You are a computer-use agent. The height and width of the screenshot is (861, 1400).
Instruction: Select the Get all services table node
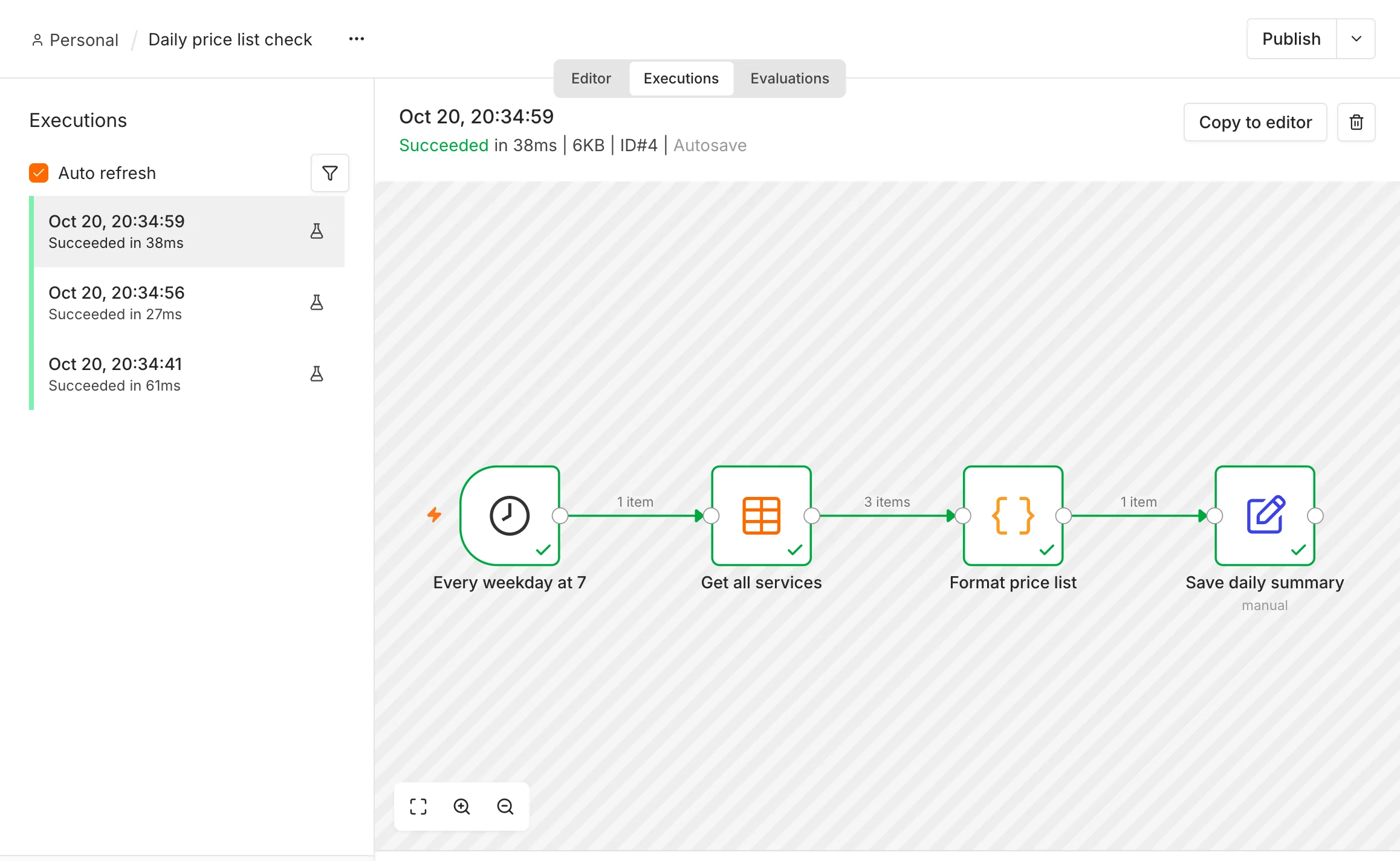[762, 516]
